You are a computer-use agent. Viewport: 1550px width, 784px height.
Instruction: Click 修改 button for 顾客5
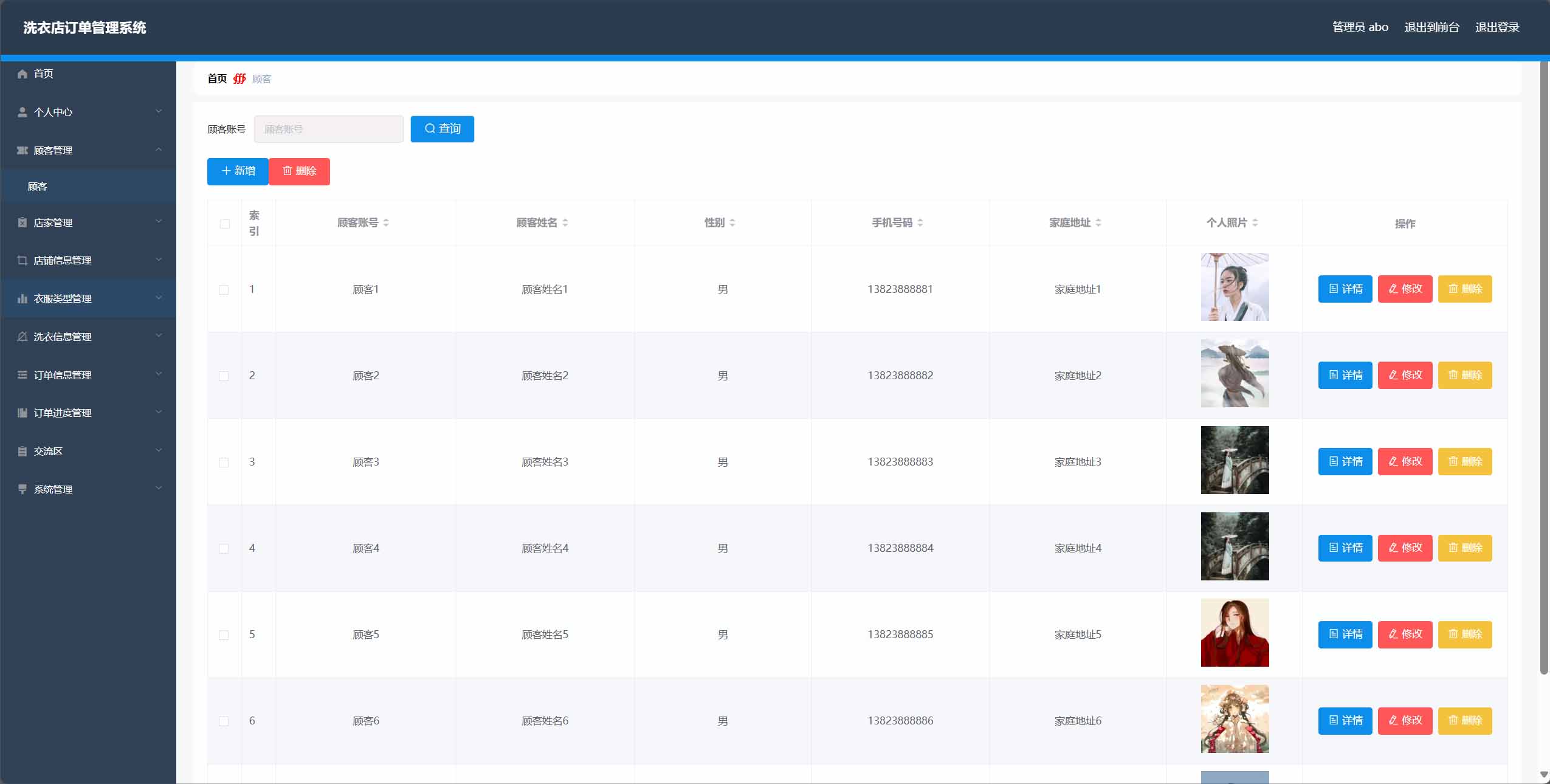point(1405,634)
